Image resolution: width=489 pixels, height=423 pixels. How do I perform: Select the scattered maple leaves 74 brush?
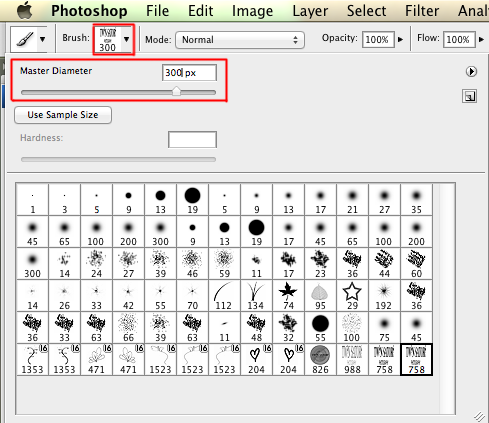288,295
